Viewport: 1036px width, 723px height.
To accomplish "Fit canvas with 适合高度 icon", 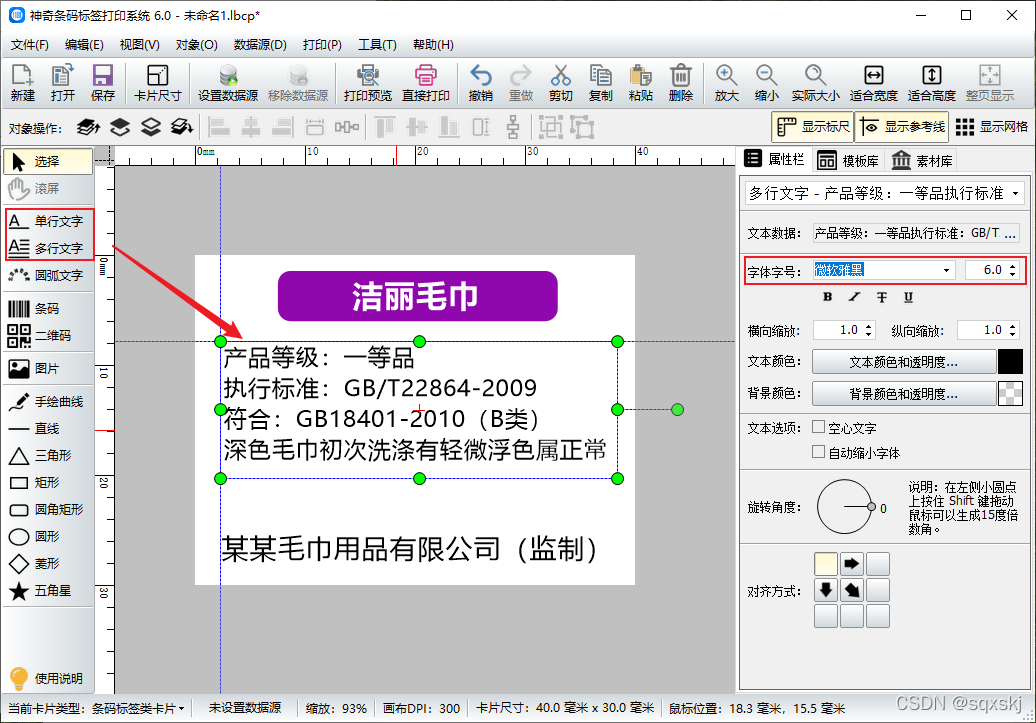I will click(x=932, y=83).
